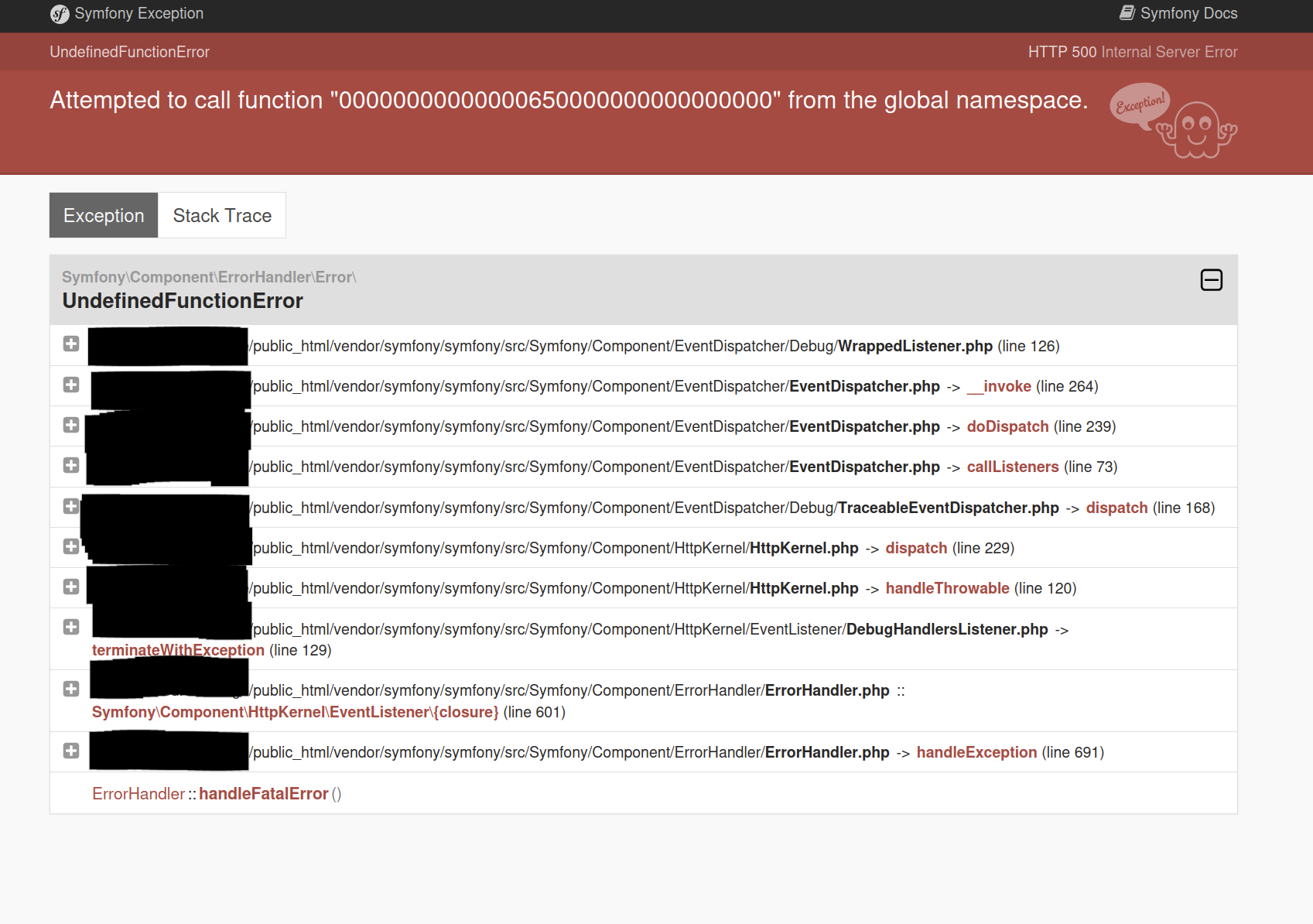Click the doDispatch method name
This screenshot has height=924, width=1313.
click(1007, 426)
